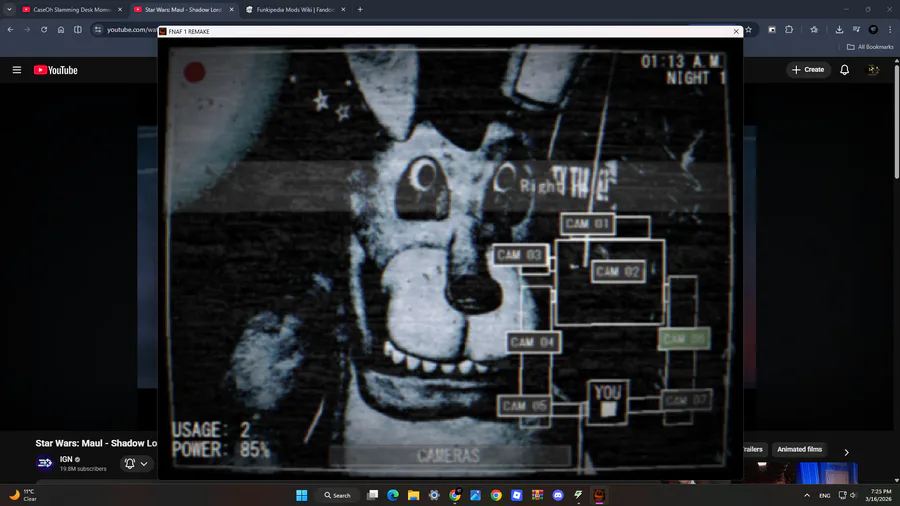Open the IGN channel avatar
The height and width of the screenshot is (506, 900).
[45, 463]
